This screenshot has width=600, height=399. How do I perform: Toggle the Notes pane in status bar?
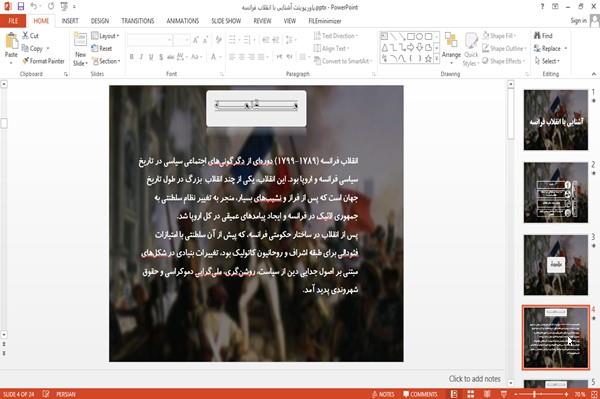(x=383, y=394)
